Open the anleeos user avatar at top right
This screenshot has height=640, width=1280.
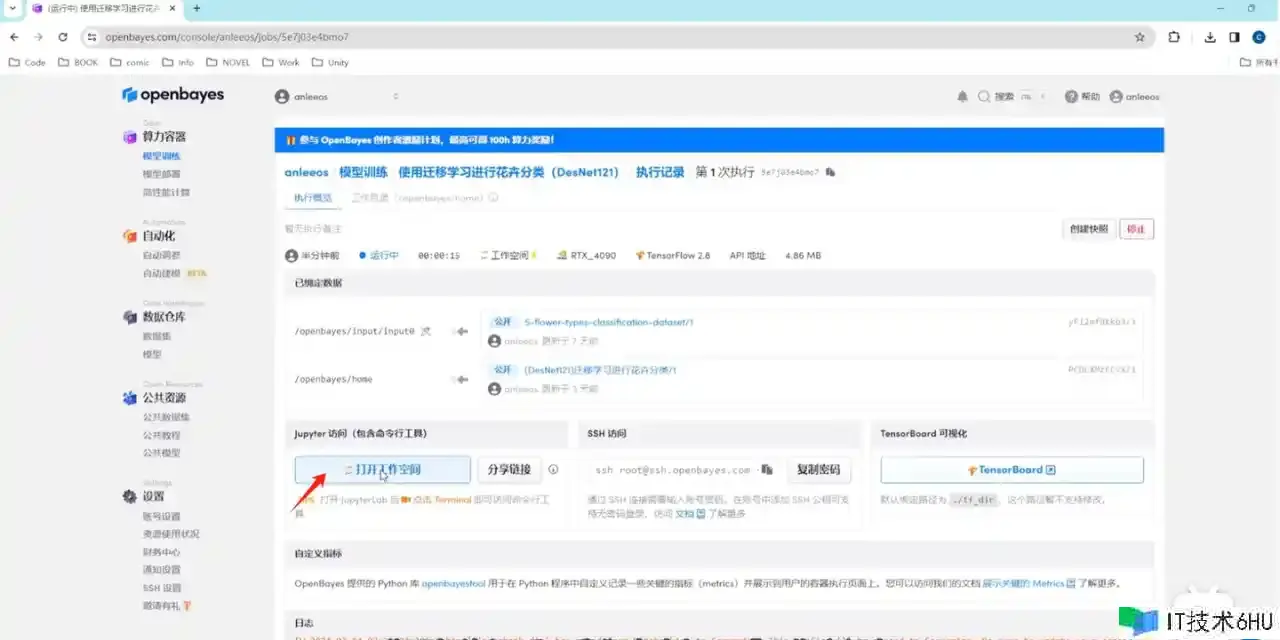(1116, 97)
